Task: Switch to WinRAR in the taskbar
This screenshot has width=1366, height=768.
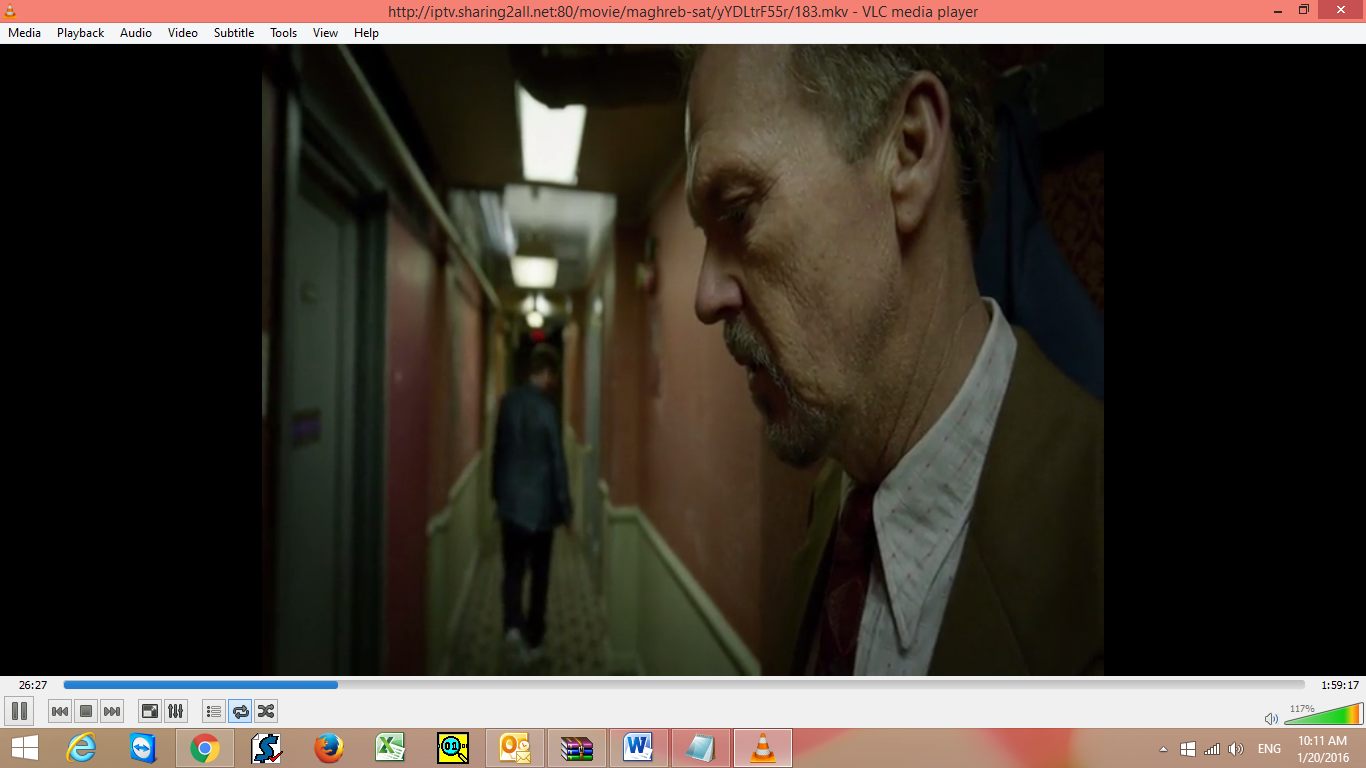Action: (x=577, y=748)
